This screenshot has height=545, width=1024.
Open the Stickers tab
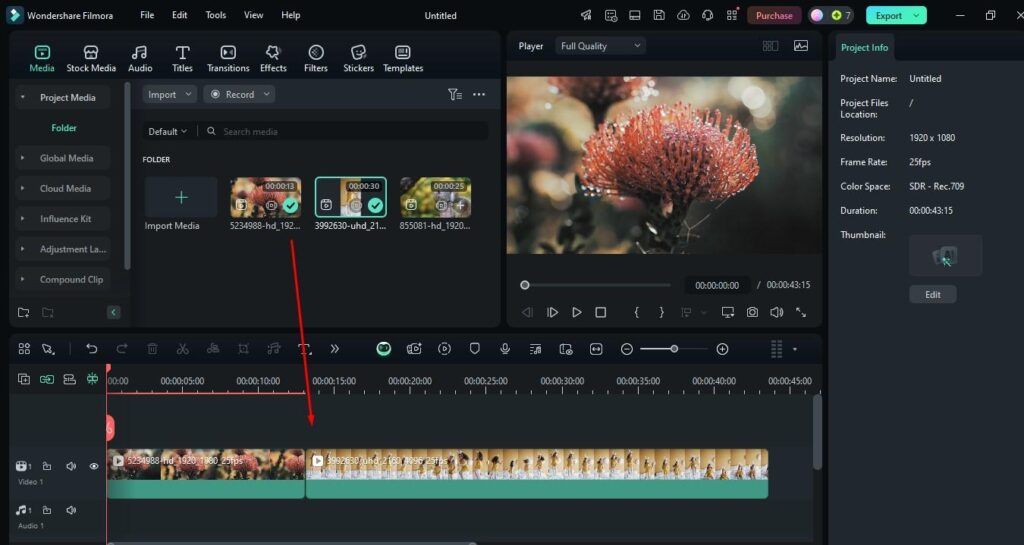(359, 58)
